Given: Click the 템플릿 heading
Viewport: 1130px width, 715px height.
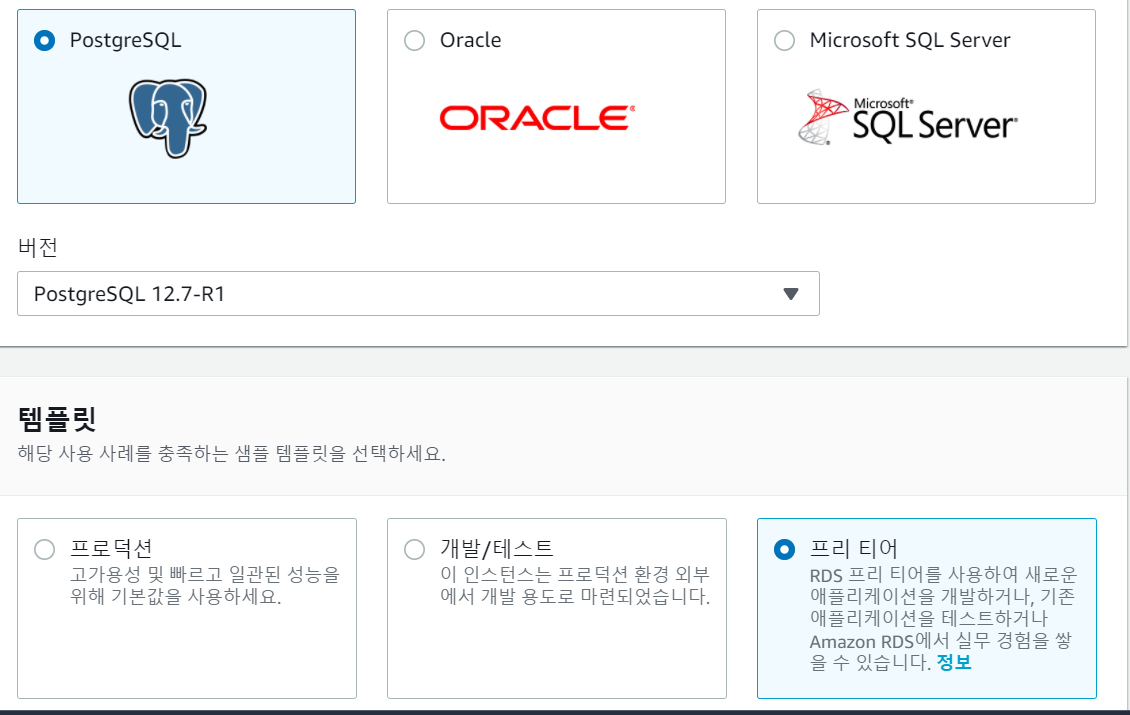Looking at the screenshot, I should tap(57, 418).
